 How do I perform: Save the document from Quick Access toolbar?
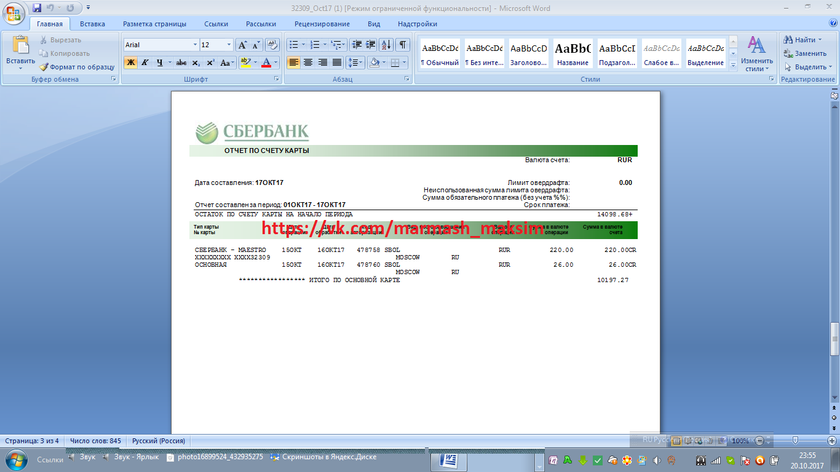36,8
